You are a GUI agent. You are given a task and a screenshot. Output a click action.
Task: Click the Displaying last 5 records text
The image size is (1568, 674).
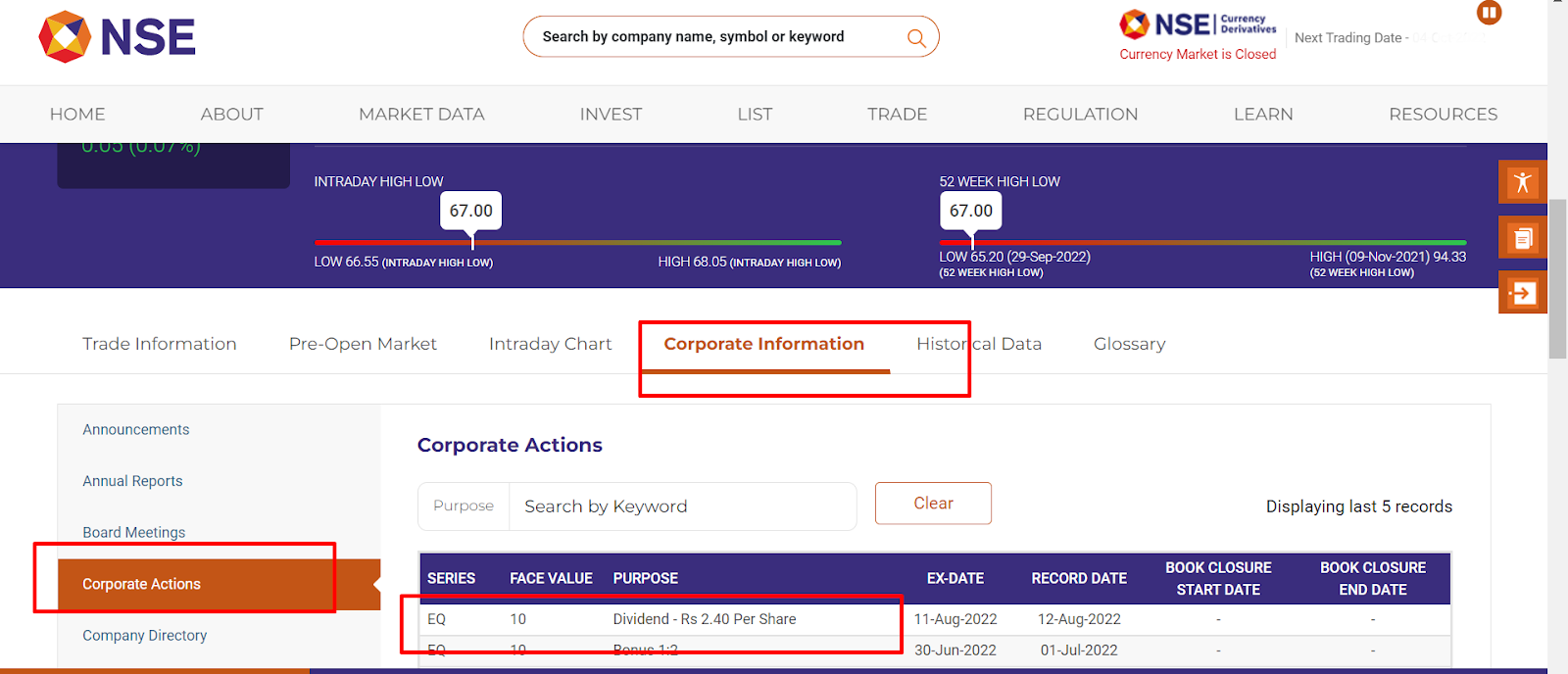click(x=1359, y=506)
